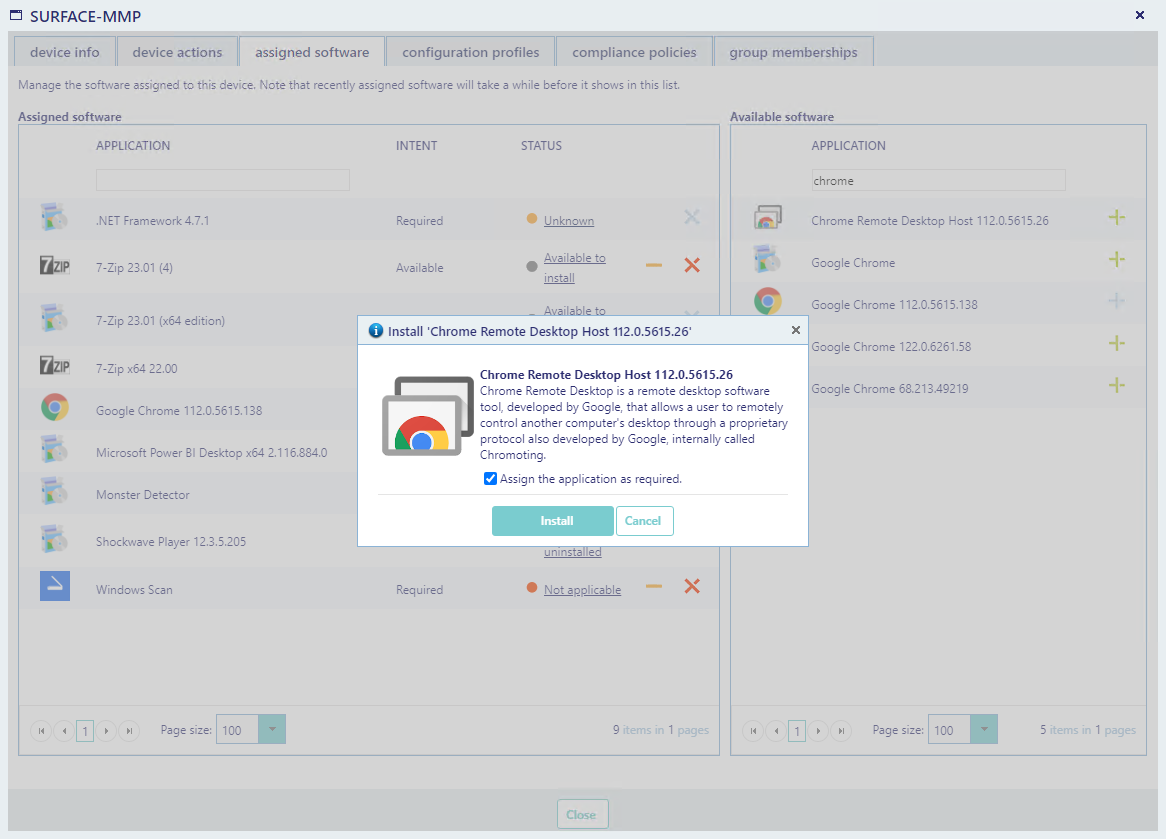Click add icon beside Google Chrome 122.0.6261.58

coord(1117,344)
